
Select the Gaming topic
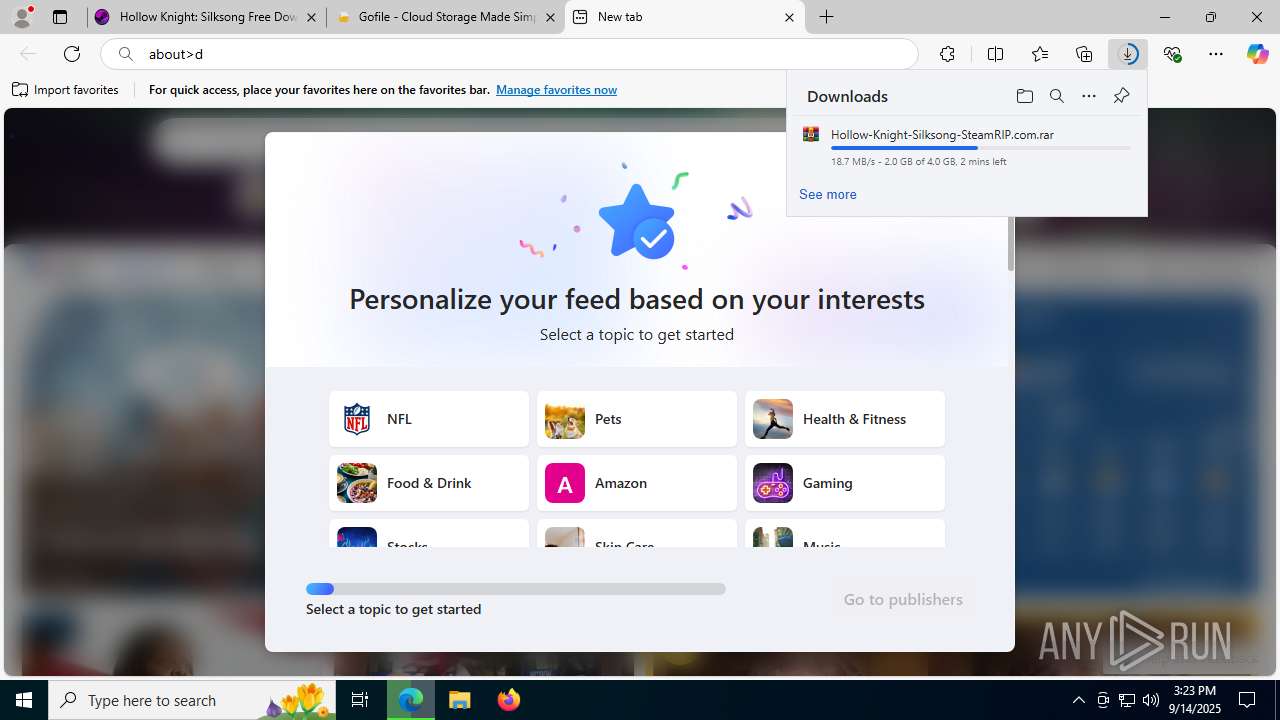click(845, 483)
